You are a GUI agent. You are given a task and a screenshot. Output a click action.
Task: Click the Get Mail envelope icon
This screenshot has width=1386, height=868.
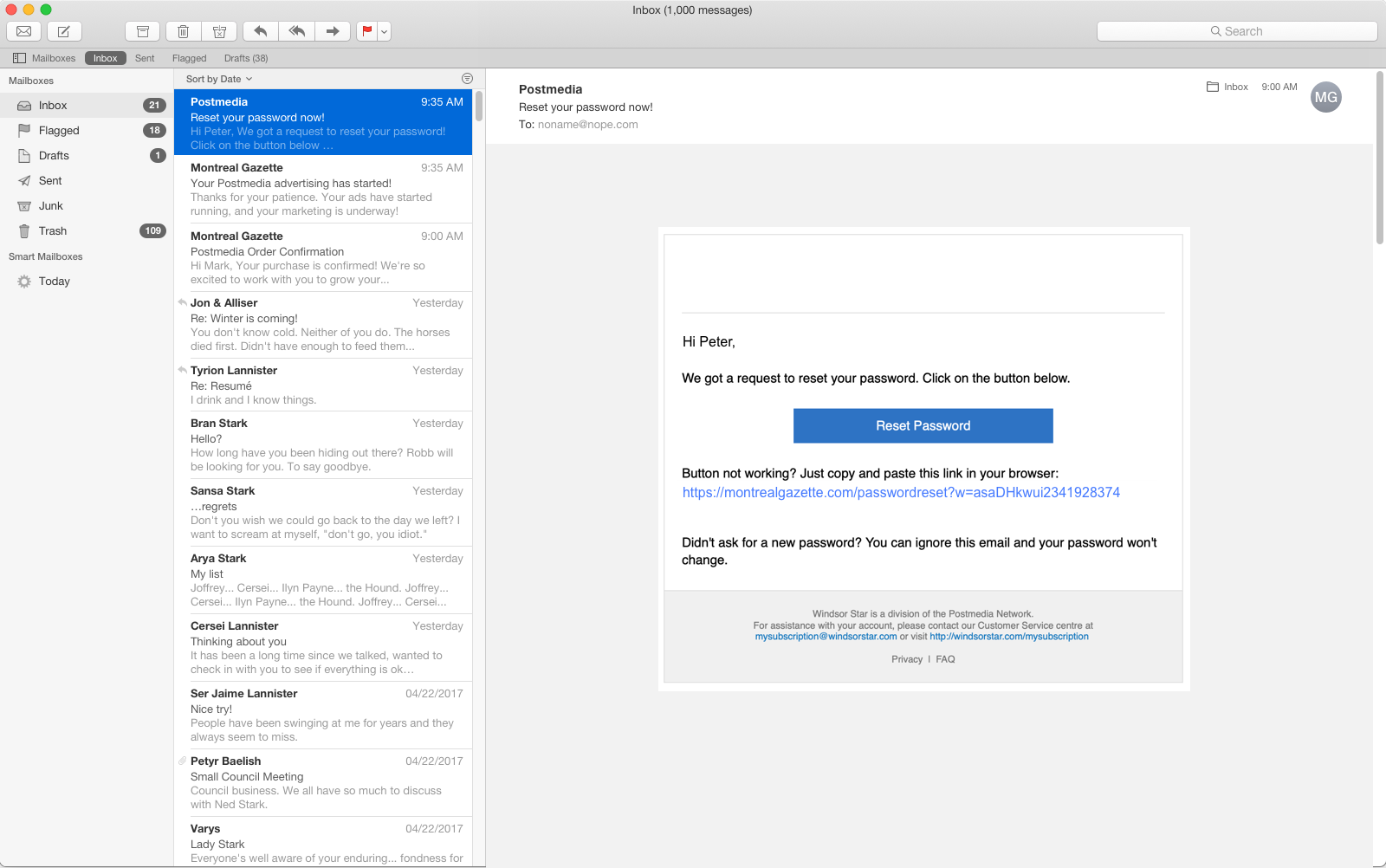pyautogui.click(x=24, y=31)
